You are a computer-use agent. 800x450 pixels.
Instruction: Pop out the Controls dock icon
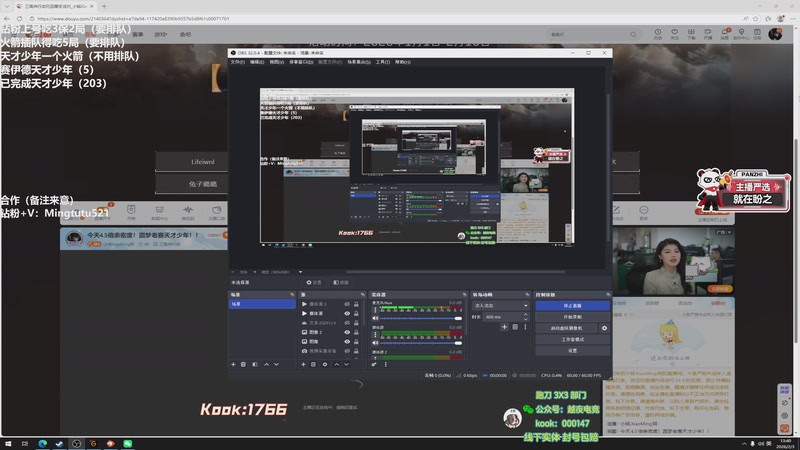coord(608,295)
